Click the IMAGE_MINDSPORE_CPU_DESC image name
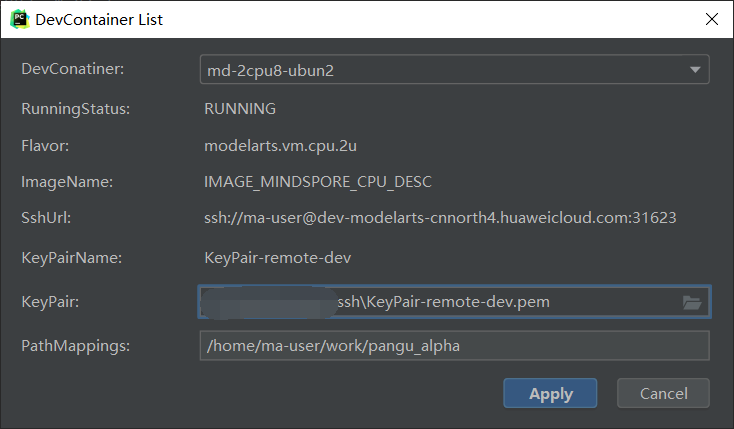The image size is (734, 429). tap(318, 182)
